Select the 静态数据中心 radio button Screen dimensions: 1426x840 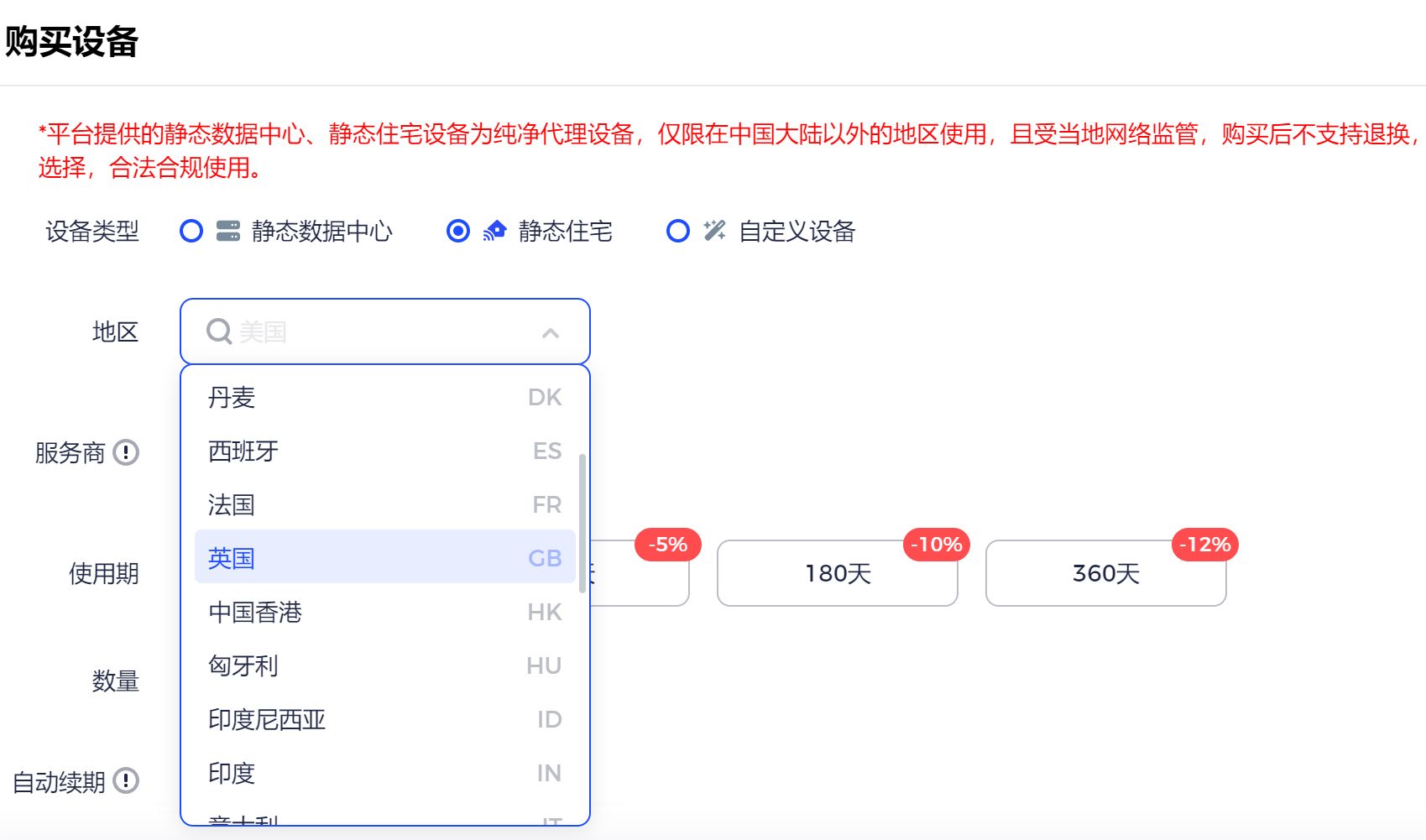[191, 231]
